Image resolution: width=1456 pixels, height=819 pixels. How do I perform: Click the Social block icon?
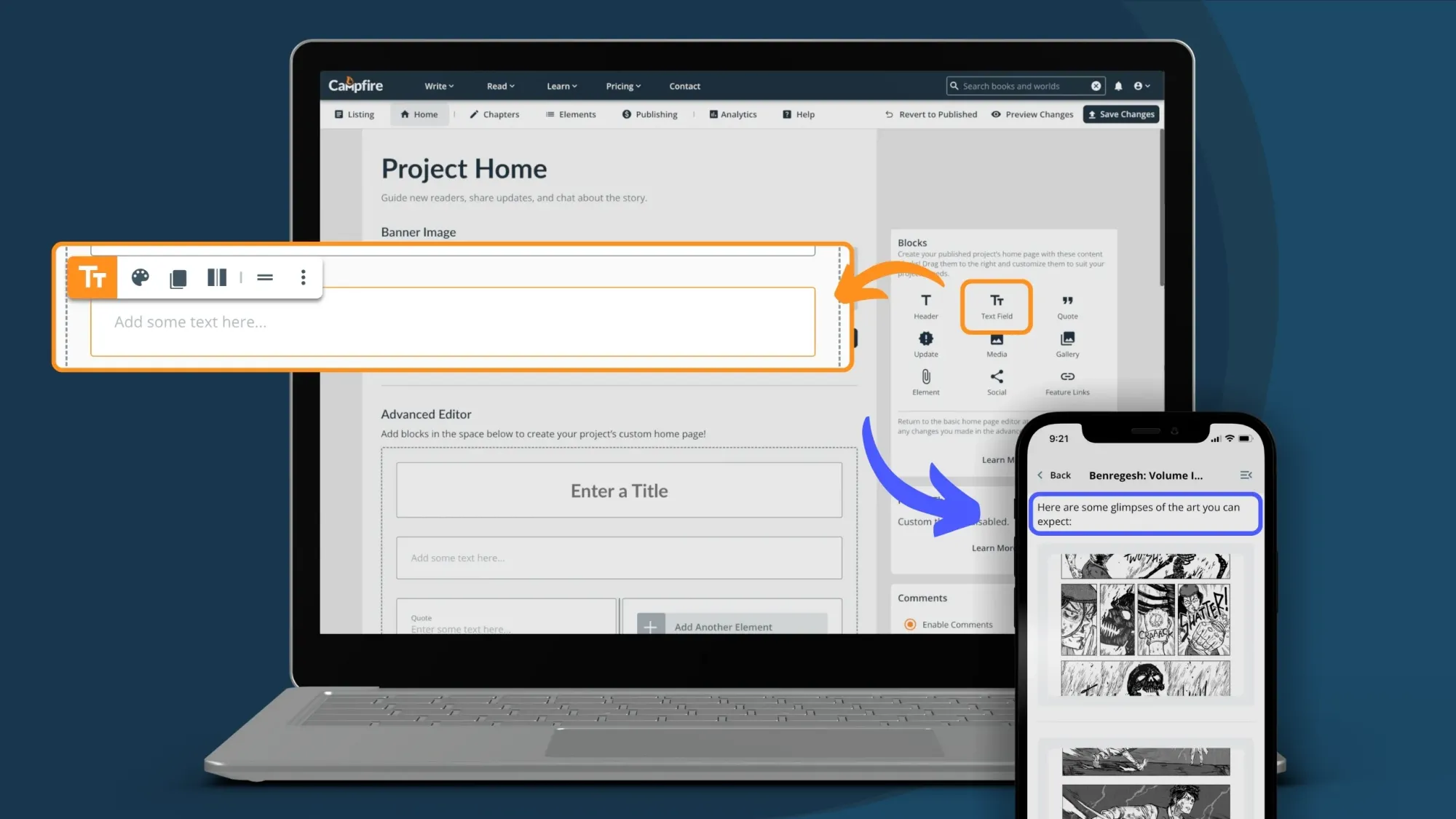pos(996,378)
